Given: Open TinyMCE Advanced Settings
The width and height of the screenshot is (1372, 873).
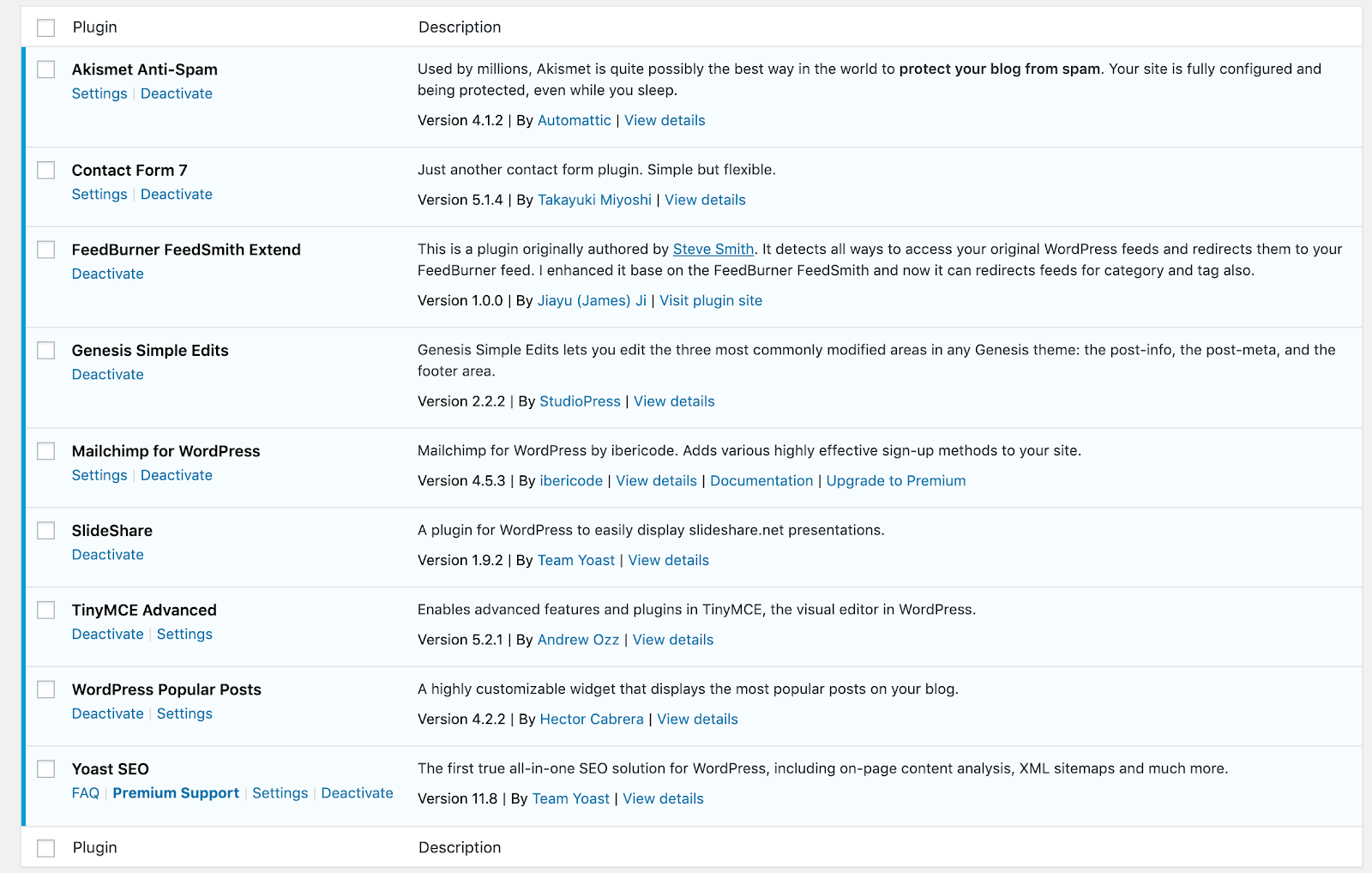Looking at the screenshot, I should [x=184, y=634].
